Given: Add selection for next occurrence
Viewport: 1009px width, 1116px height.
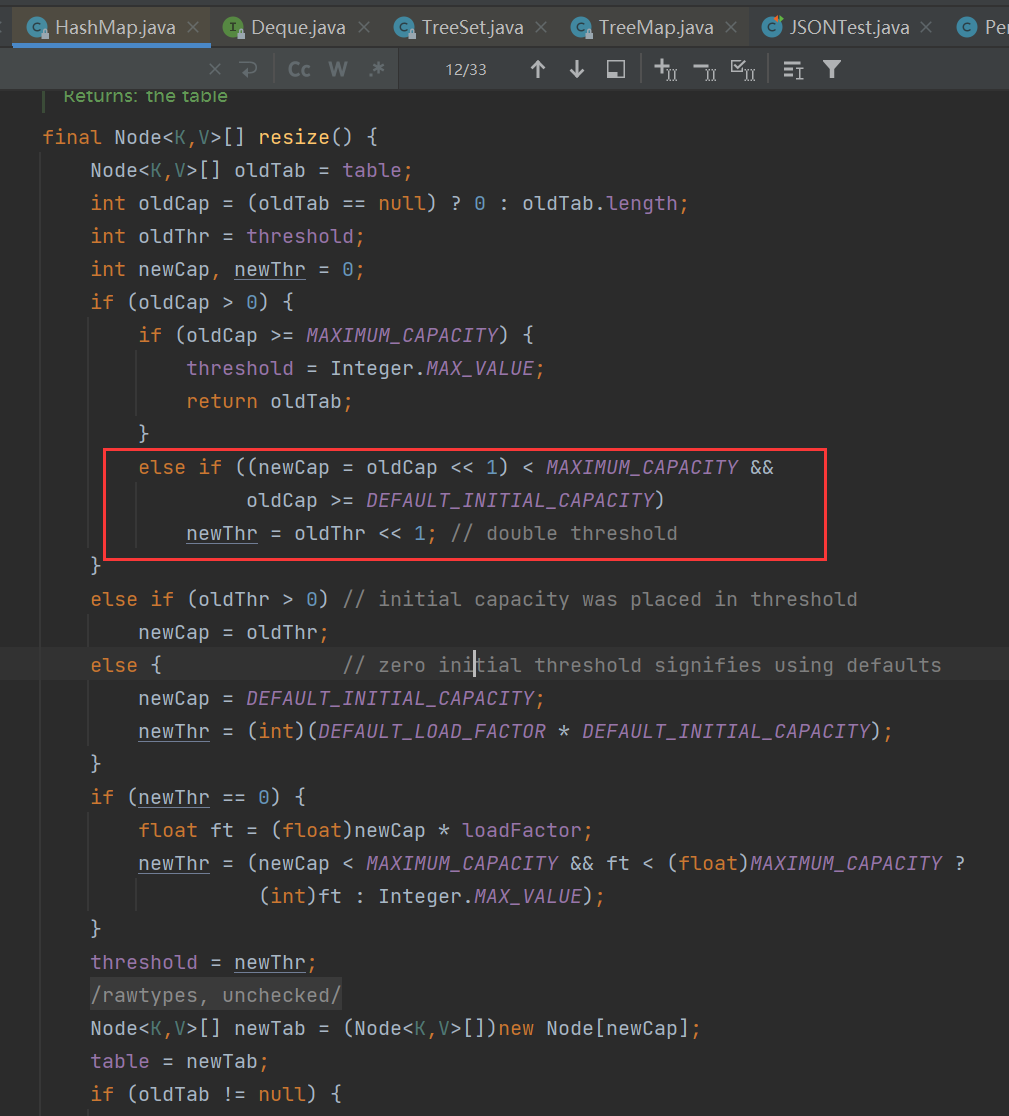Looking at the screenshot, I should tap(666, 70).
